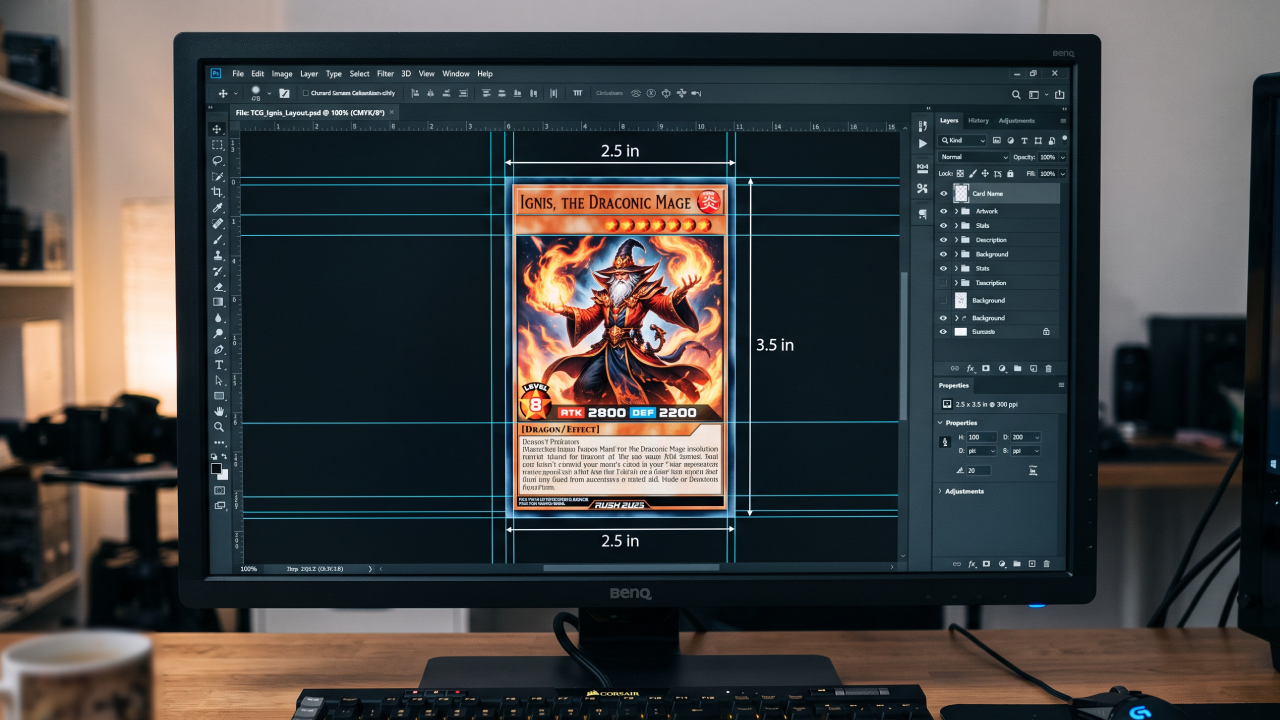Select the Rectangle shape tool
1280x720 pixels.
pyautogui.click(x=218, y=396)
